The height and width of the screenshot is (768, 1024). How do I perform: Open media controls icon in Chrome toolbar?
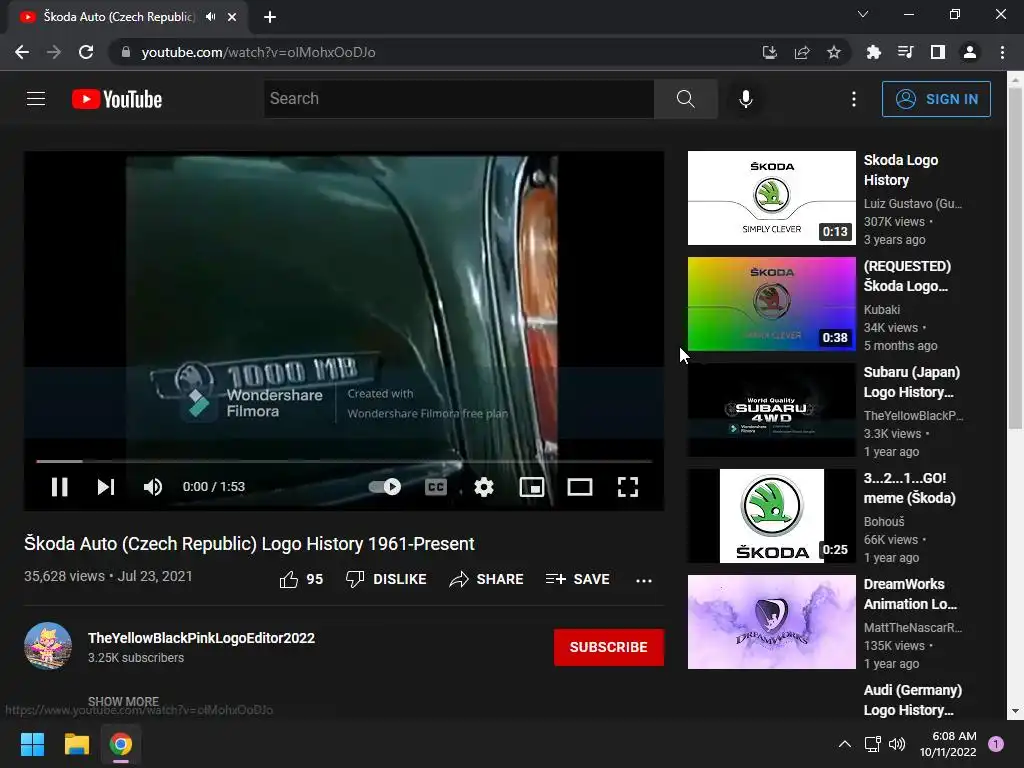point(905,52)
